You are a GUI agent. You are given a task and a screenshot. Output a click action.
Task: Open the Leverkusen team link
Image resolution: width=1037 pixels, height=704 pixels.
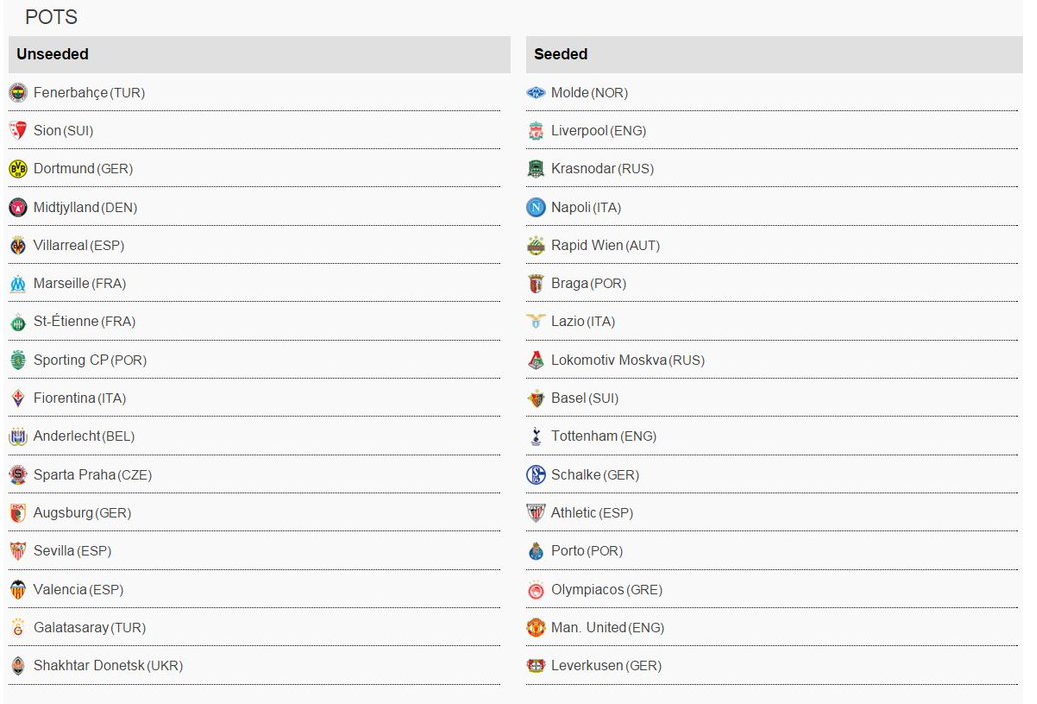coord(586,666)
